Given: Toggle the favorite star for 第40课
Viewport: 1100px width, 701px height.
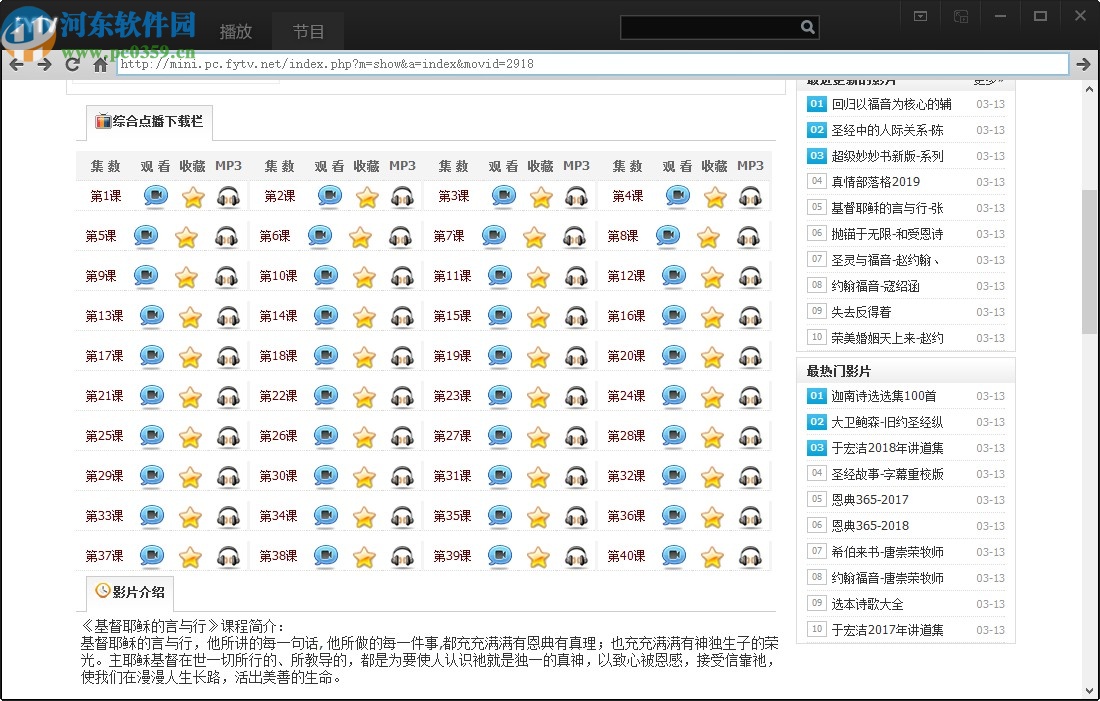Looking at the screenshot, I should (x=713, y=556).
